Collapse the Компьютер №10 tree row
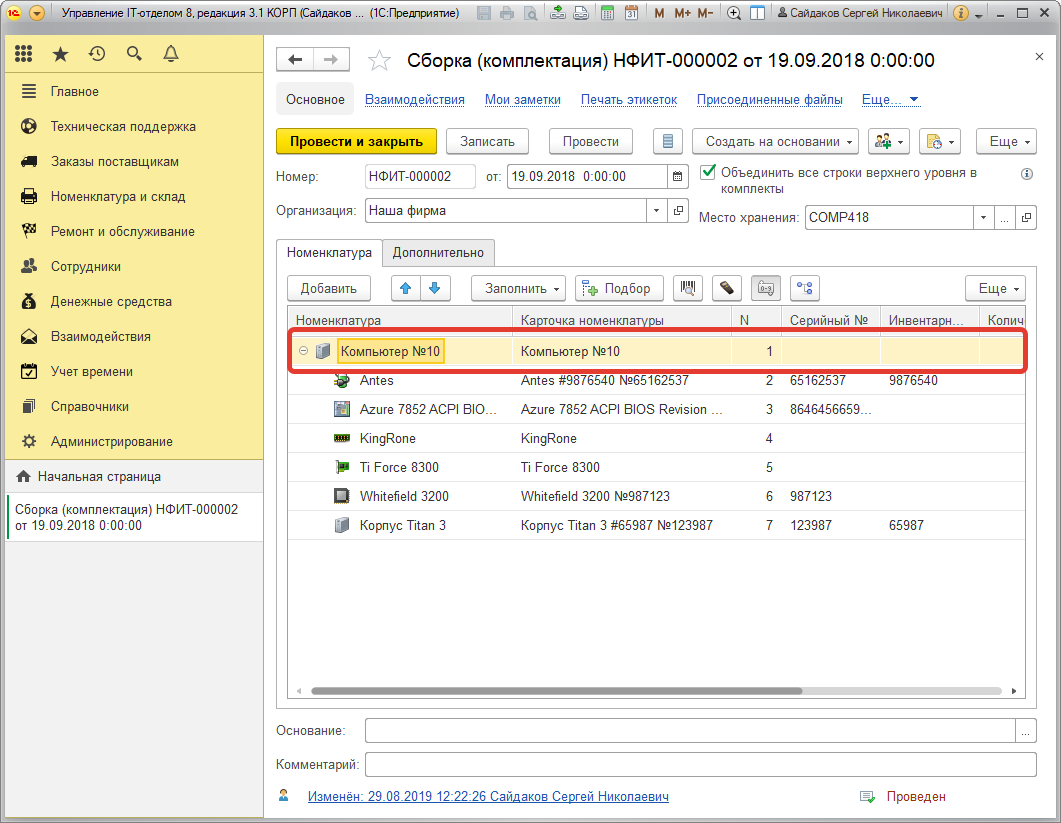The width and height of the screenshot is (1061, 823). coord(303,351)
